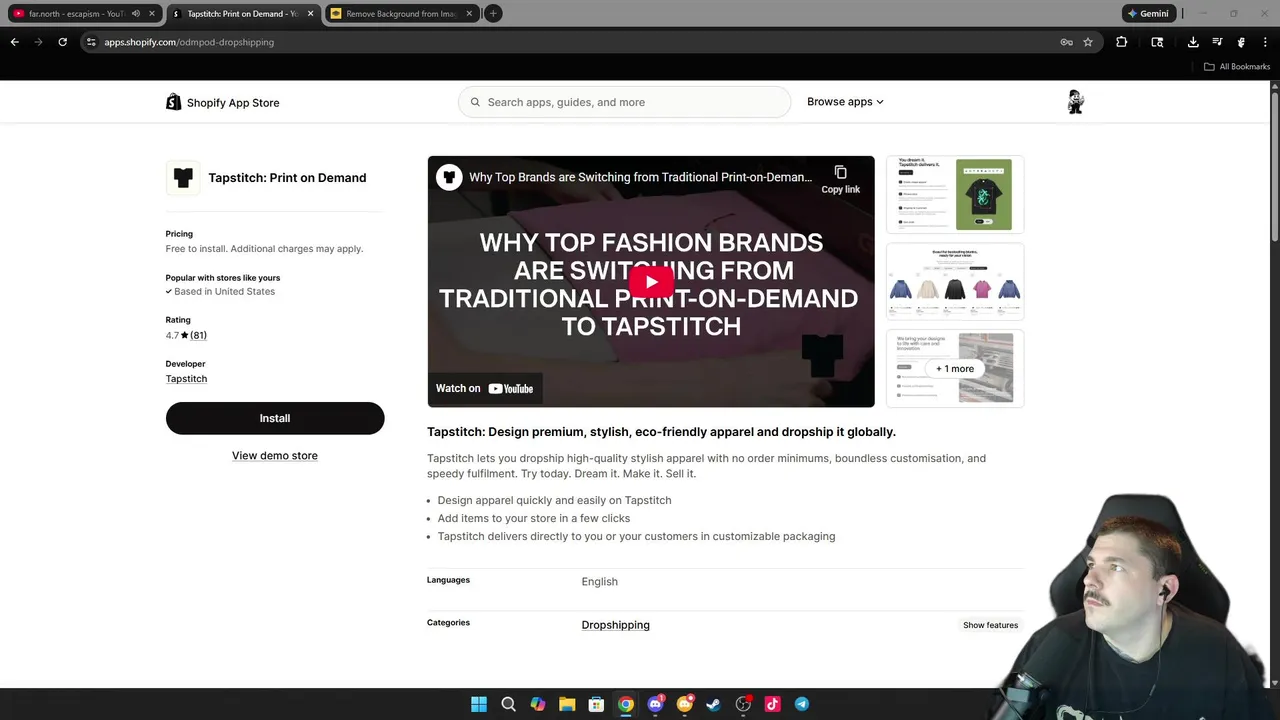The width and height of the screenshot is (1280, 720).
Task: Click the page vertical scrollbar
Action: pyautogui.click(x=1275, y=165)
